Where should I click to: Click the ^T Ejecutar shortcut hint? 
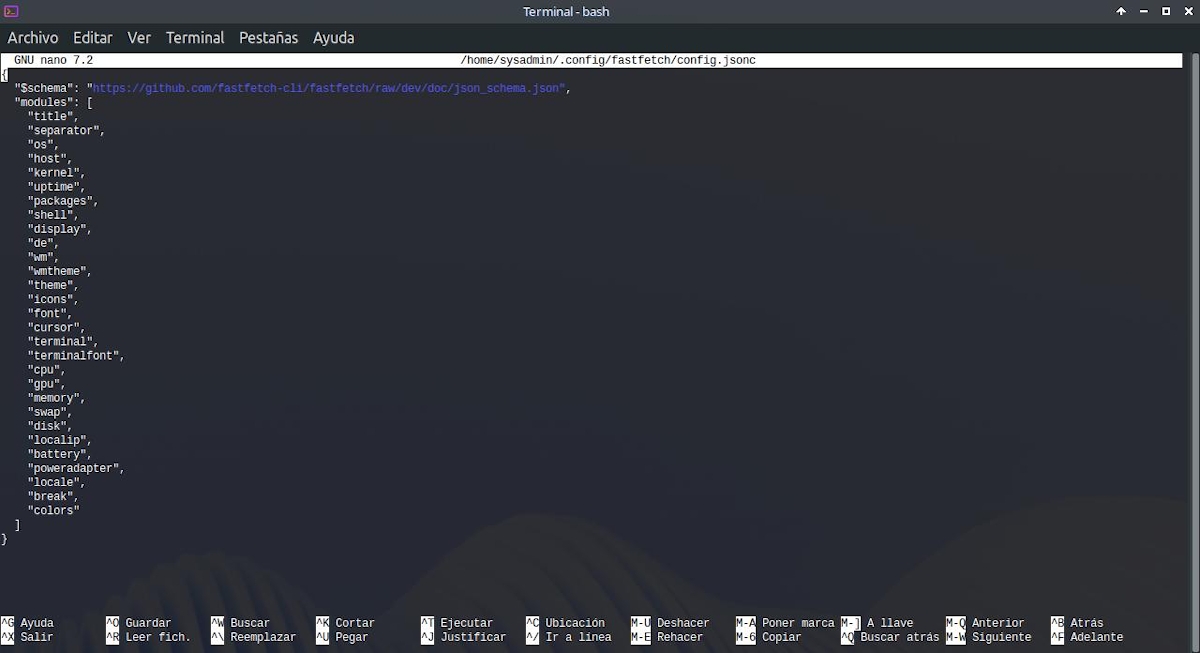(457, 623)
